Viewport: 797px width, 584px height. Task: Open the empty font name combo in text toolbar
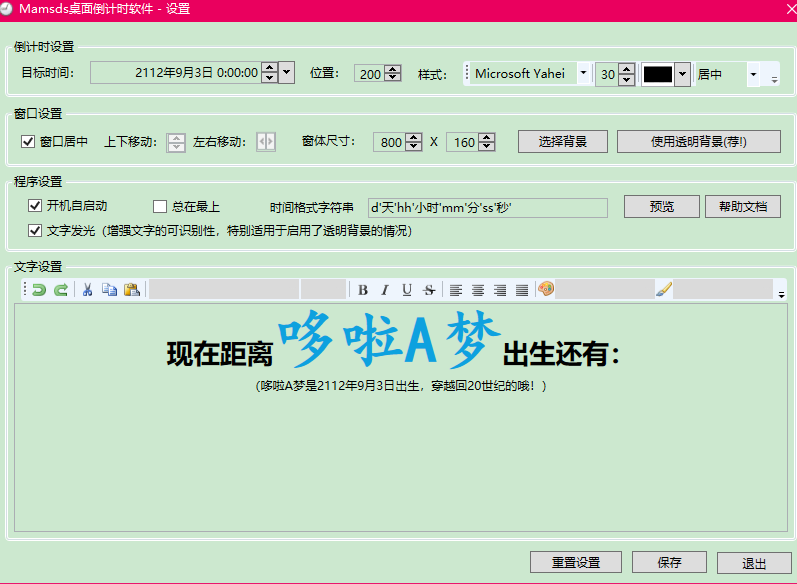pyautogui.click(x=224, y=289)
